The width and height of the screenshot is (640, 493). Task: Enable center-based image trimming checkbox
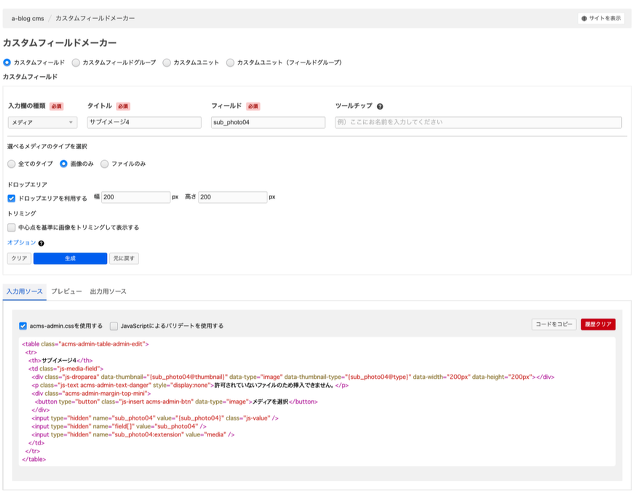[x=12, y=227]
